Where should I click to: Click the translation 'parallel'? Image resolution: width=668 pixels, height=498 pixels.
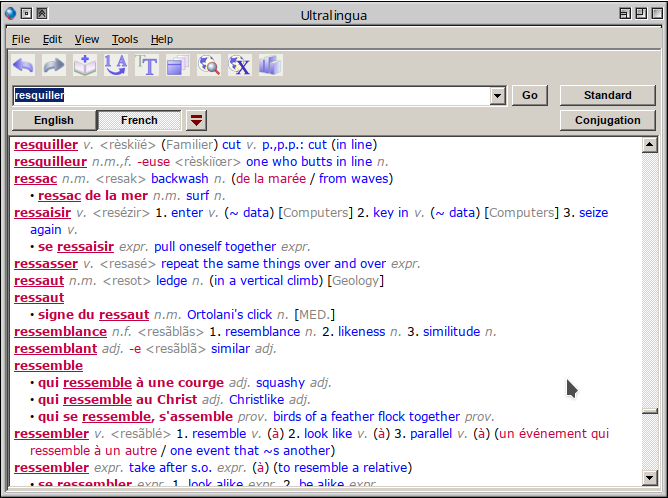[431, 434]
